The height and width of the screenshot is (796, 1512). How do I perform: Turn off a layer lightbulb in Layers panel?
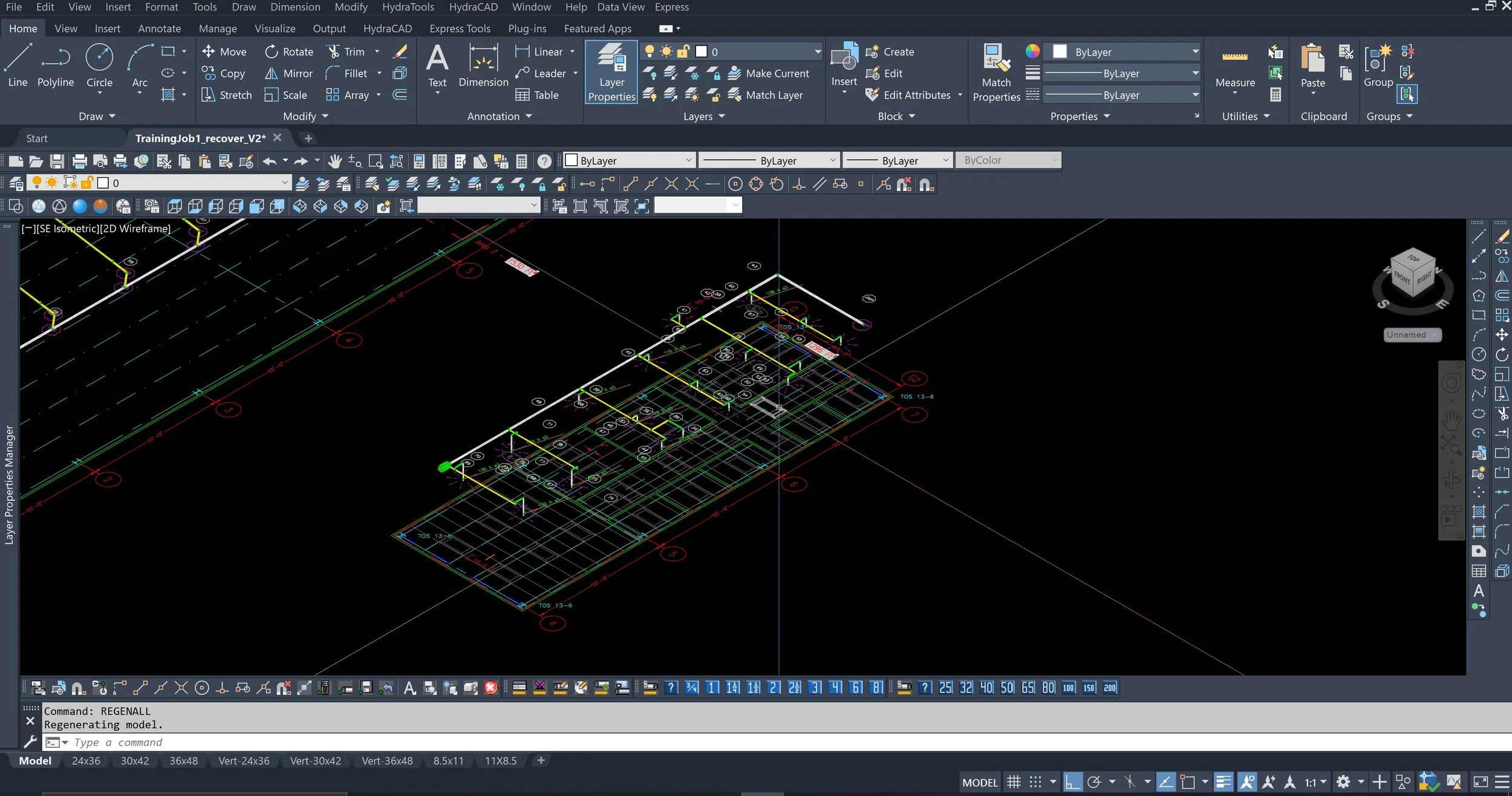pyautogui.click(x=651, y=73)
